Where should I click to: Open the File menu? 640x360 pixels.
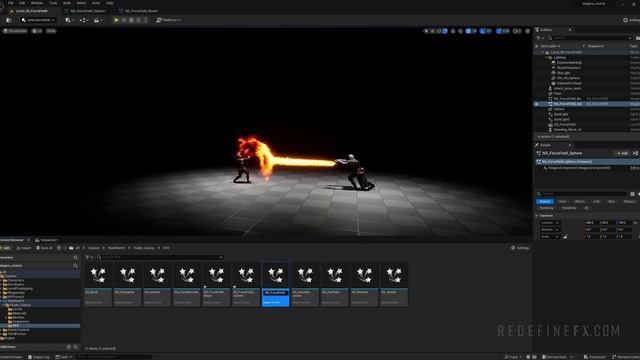11,3
